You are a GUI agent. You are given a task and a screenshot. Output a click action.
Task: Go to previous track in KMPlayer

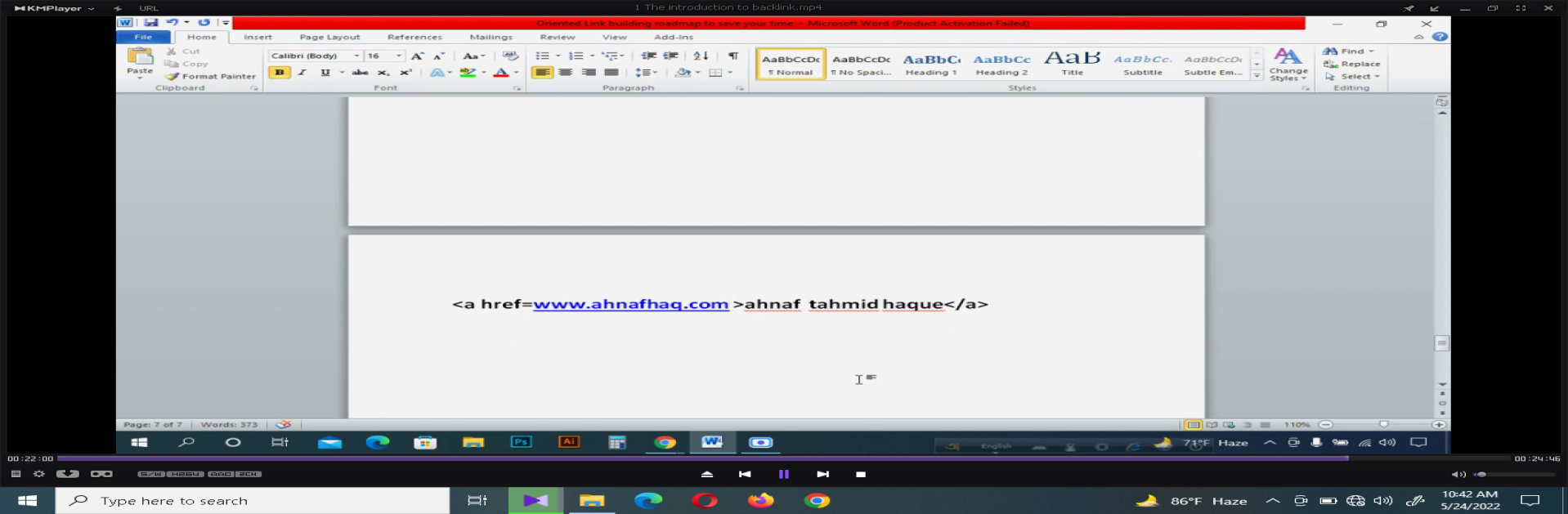coord(745,474)
